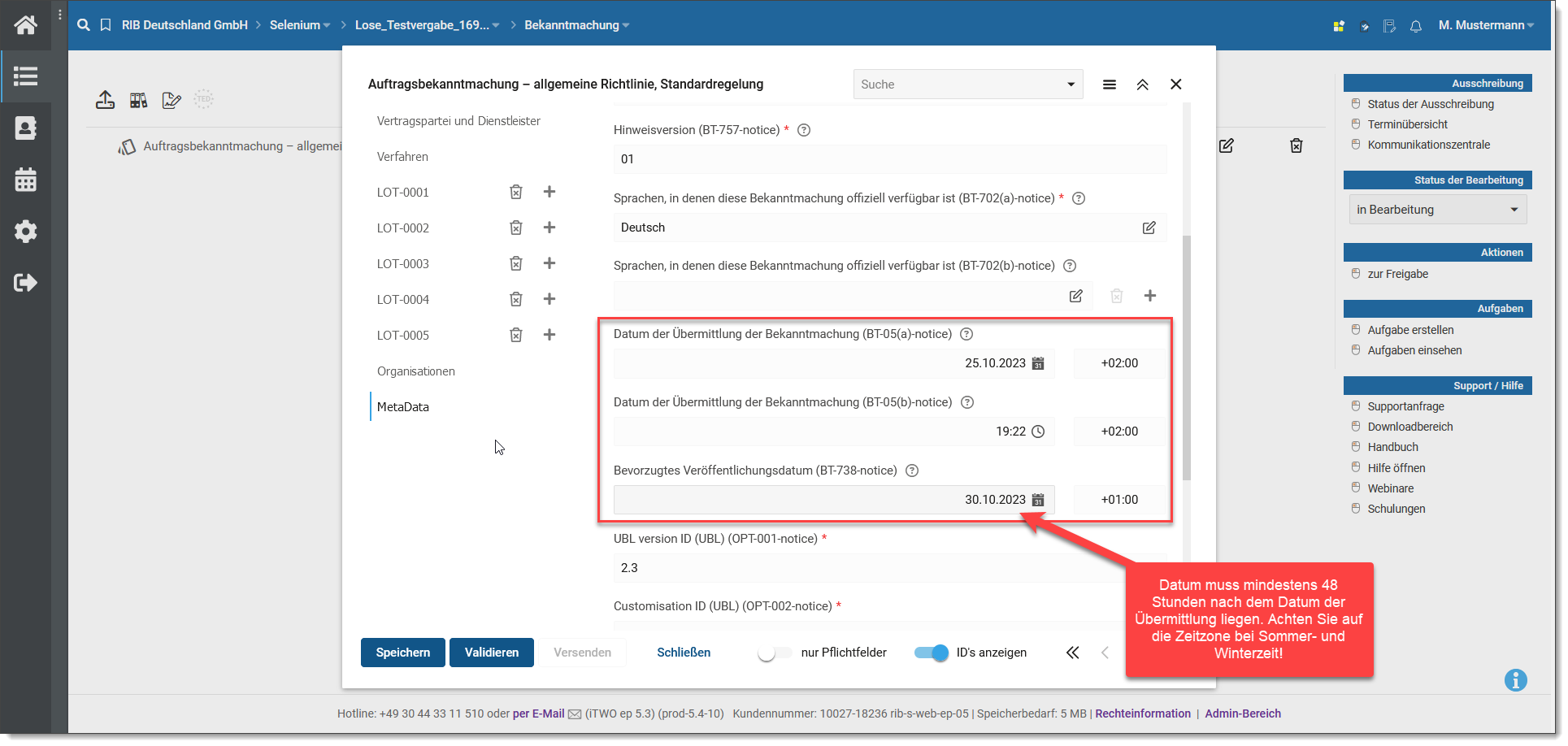Toggle the nur Pflichtfelder switch
The image size is (1568, 746).
774,653
